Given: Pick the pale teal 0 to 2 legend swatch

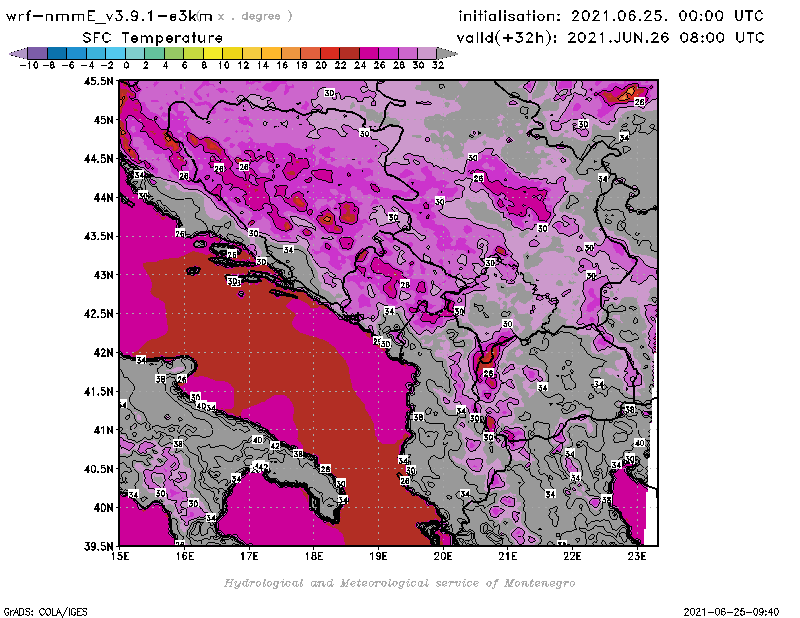Looking at the screenshot, I should 135,53.
